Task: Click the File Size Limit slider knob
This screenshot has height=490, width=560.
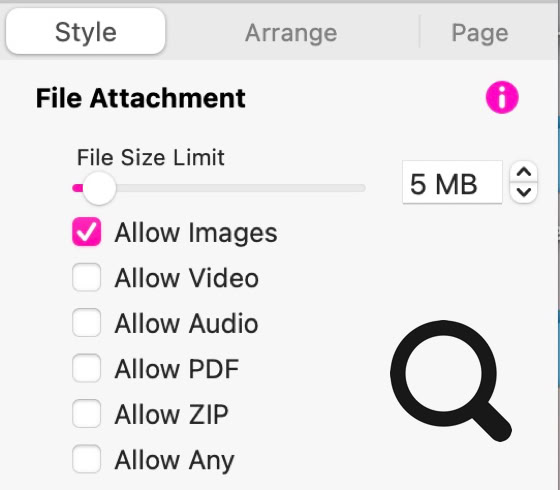Action: [x=99, y=188]
